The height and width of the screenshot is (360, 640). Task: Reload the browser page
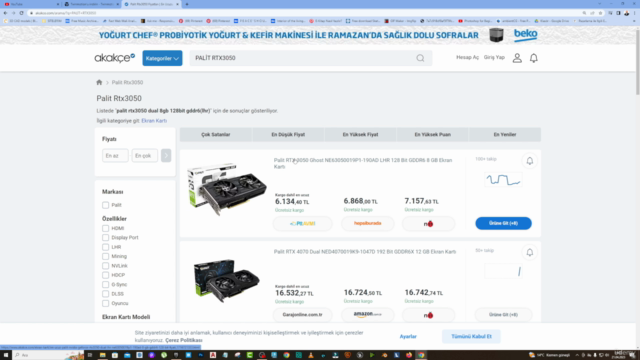(x=22, y=13)
